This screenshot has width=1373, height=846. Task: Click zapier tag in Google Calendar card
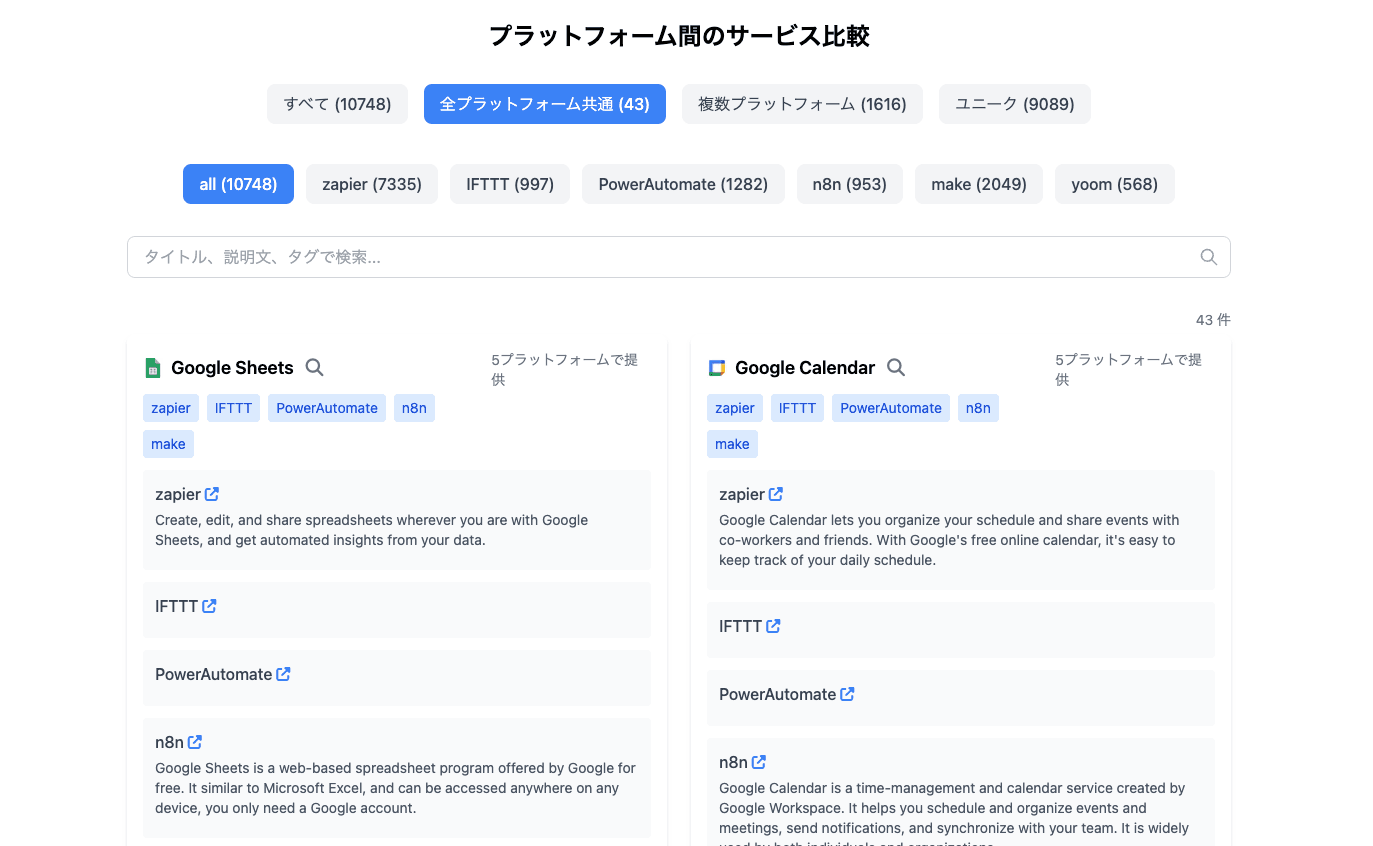click(x=735, y=408)
